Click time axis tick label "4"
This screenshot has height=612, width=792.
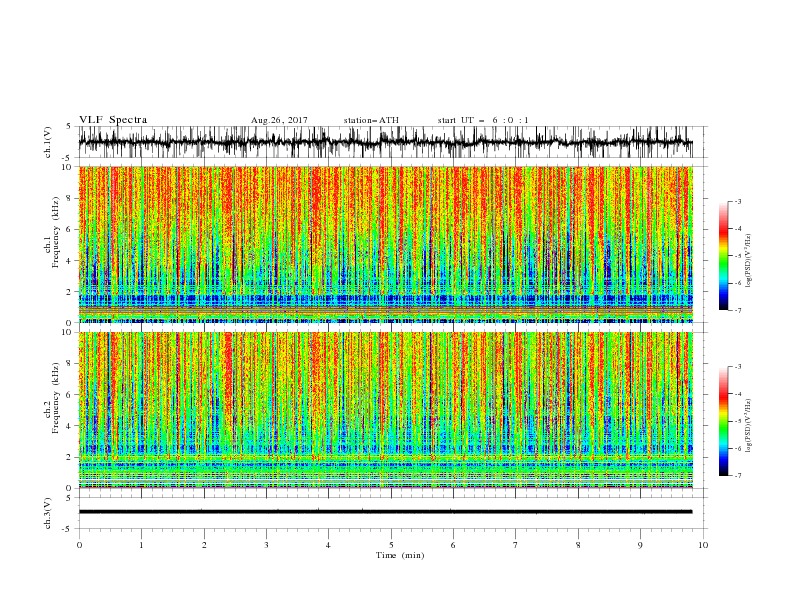tap(329, 545)
